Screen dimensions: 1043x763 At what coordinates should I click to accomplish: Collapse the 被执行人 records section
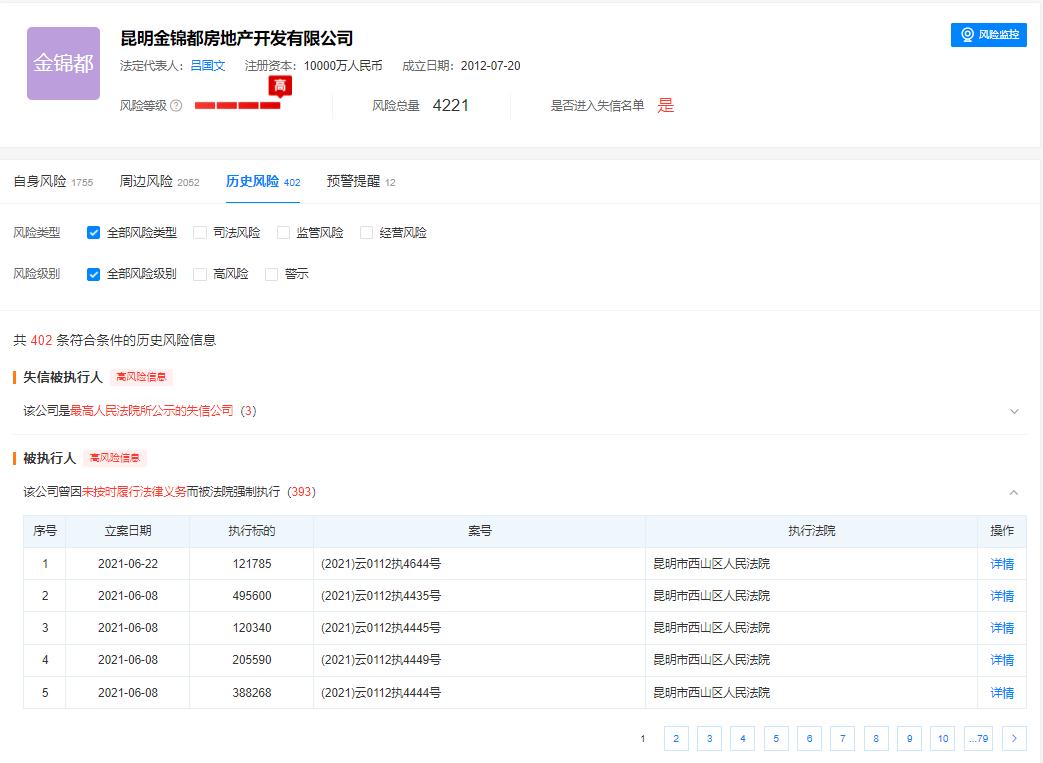[x=1014, y=492]
